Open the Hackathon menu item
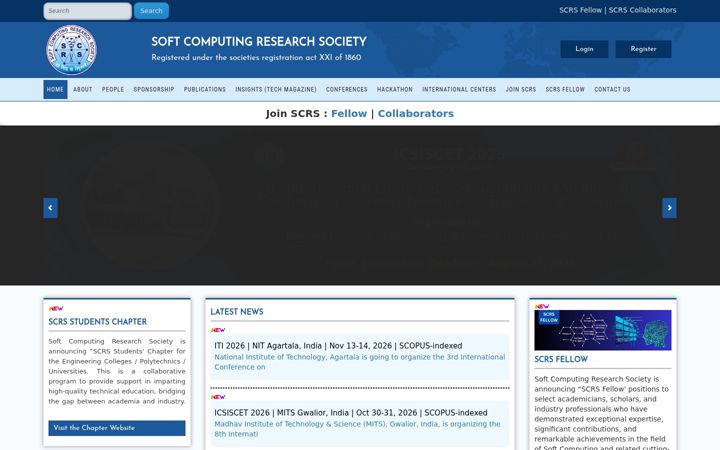 point(395,90)
